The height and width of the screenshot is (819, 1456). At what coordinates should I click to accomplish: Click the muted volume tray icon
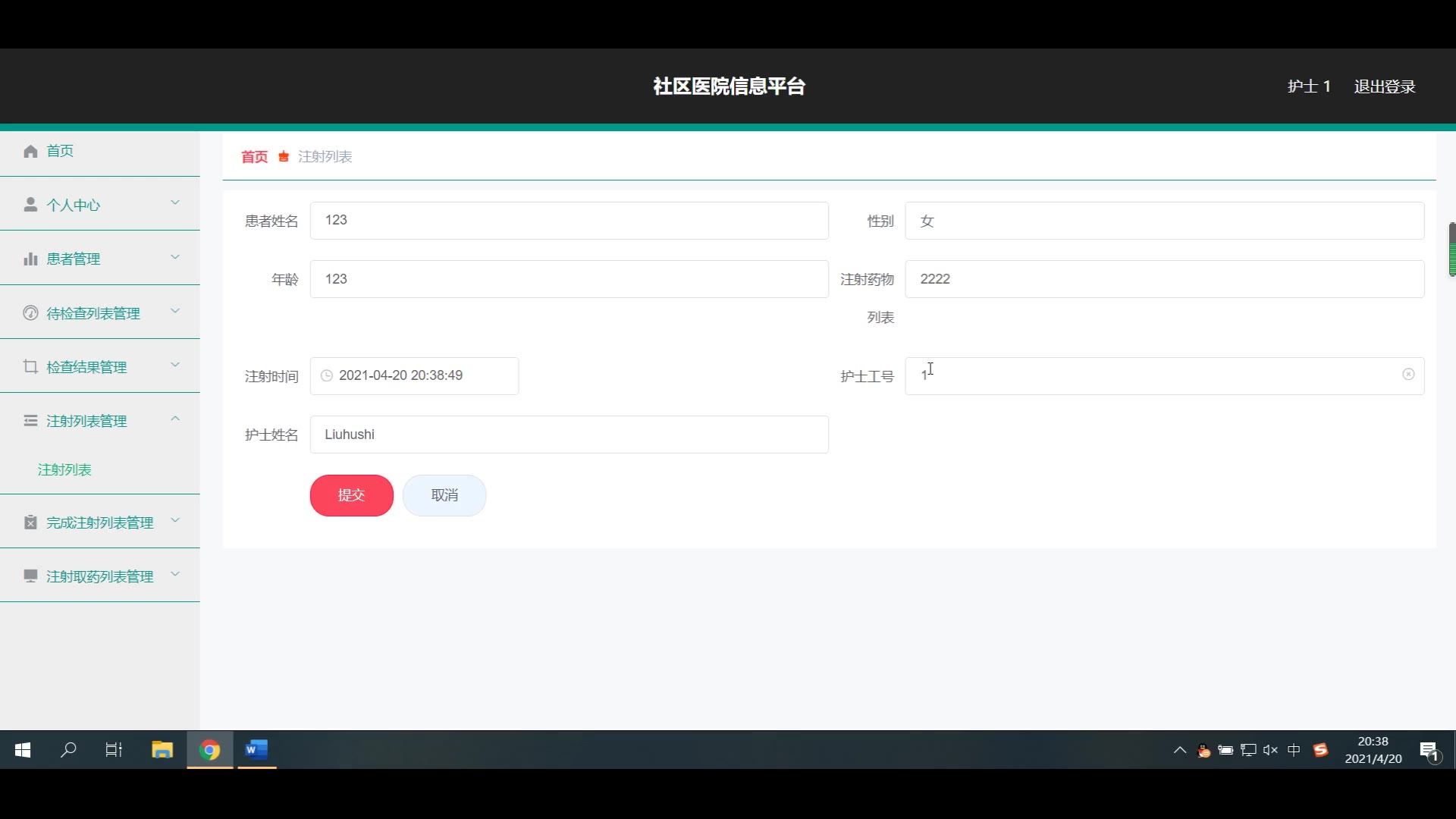pos(1270,750)
